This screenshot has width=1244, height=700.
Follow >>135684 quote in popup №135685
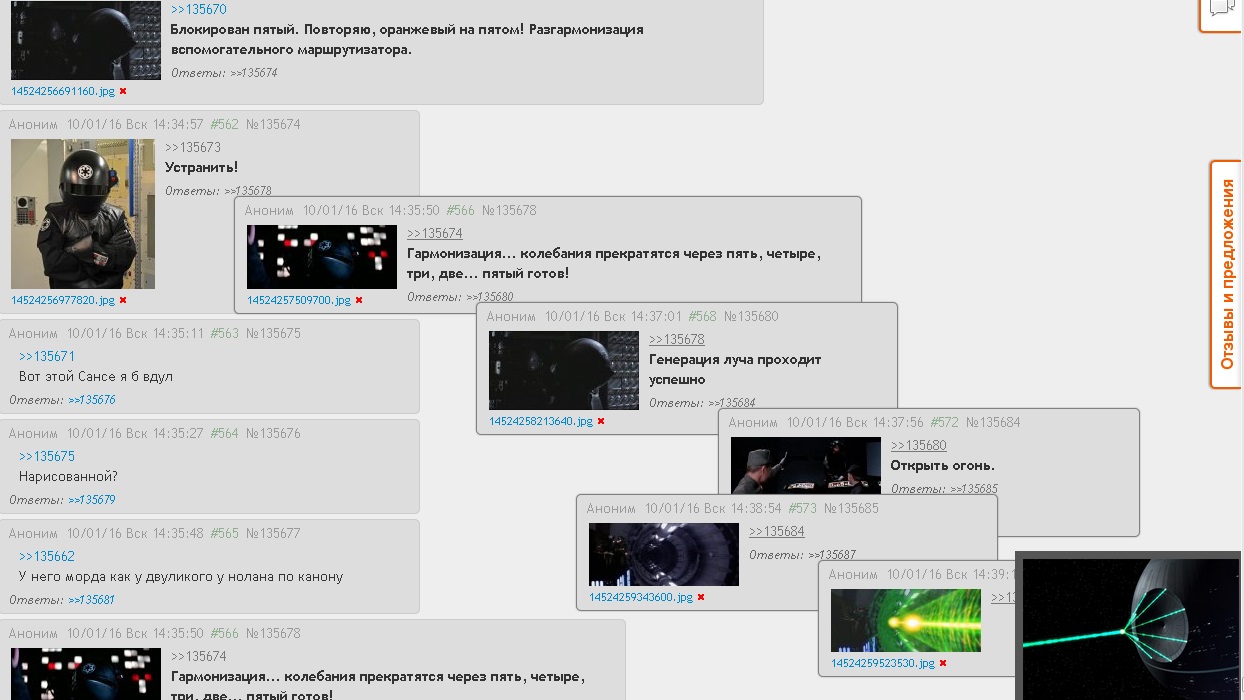[x=777, y=531]
